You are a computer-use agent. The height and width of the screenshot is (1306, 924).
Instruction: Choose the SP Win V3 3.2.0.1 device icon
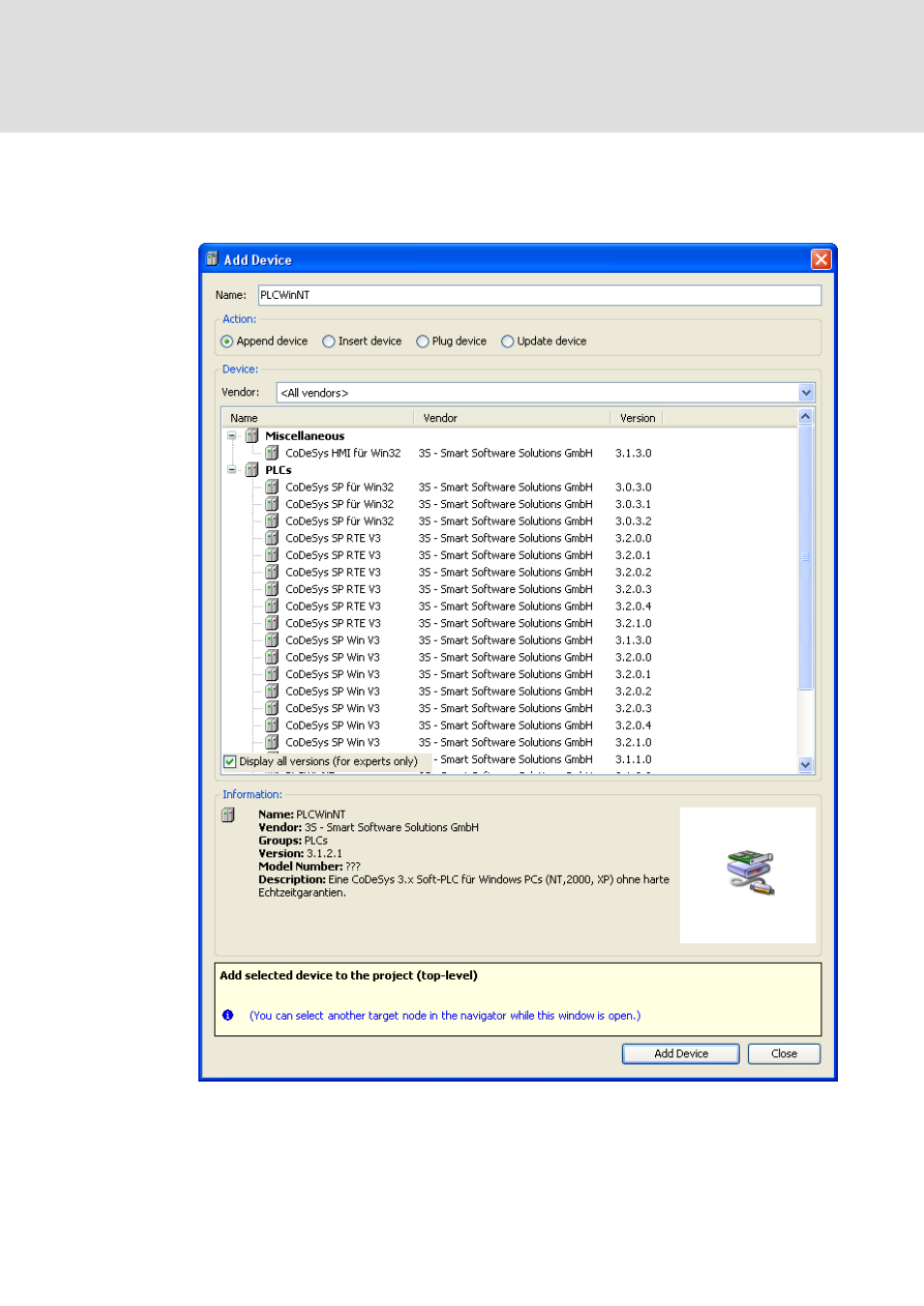tap(272, 674)
